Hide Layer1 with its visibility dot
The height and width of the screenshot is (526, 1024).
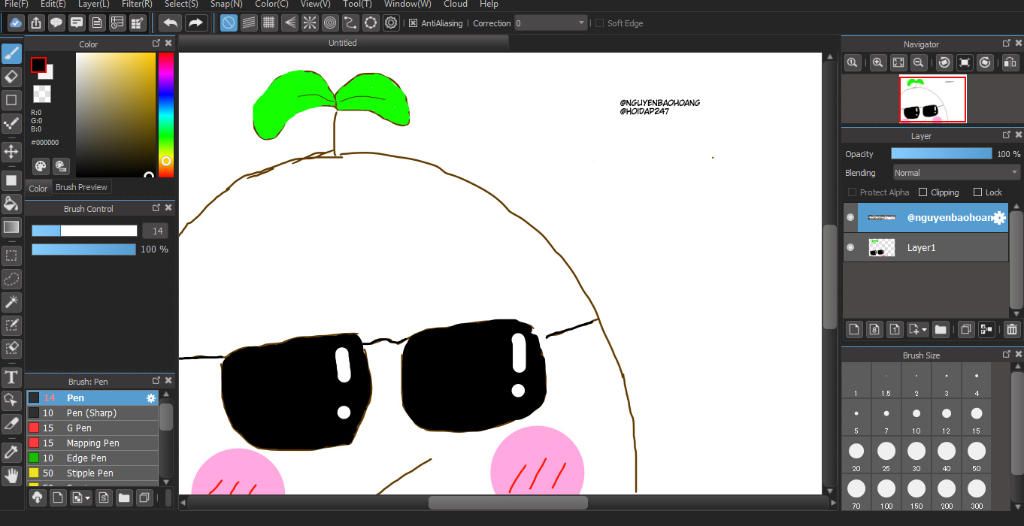tap(851, 247)
